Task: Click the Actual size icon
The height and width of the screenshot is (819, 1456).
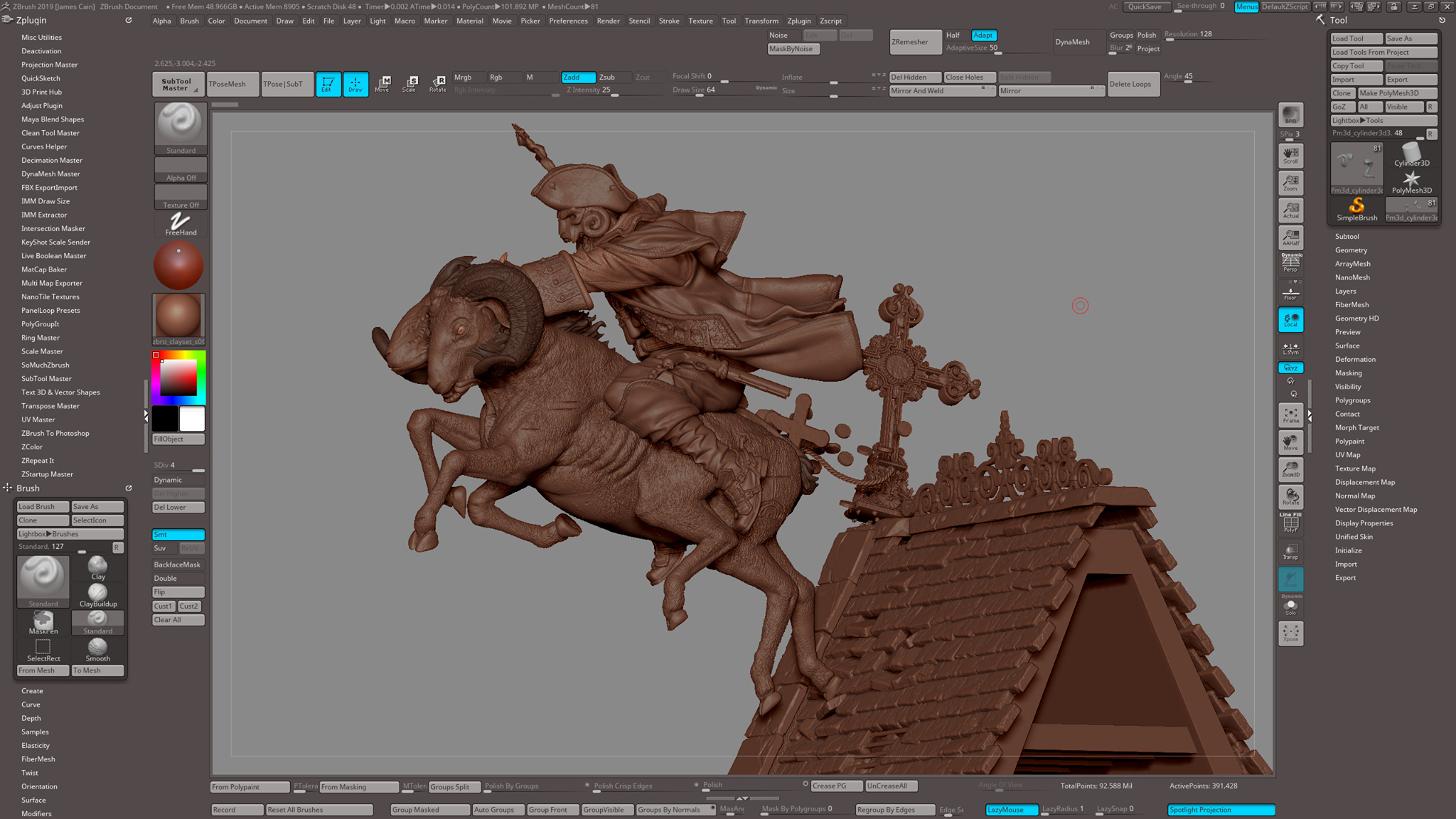Action: click(x=1290, y=210)
